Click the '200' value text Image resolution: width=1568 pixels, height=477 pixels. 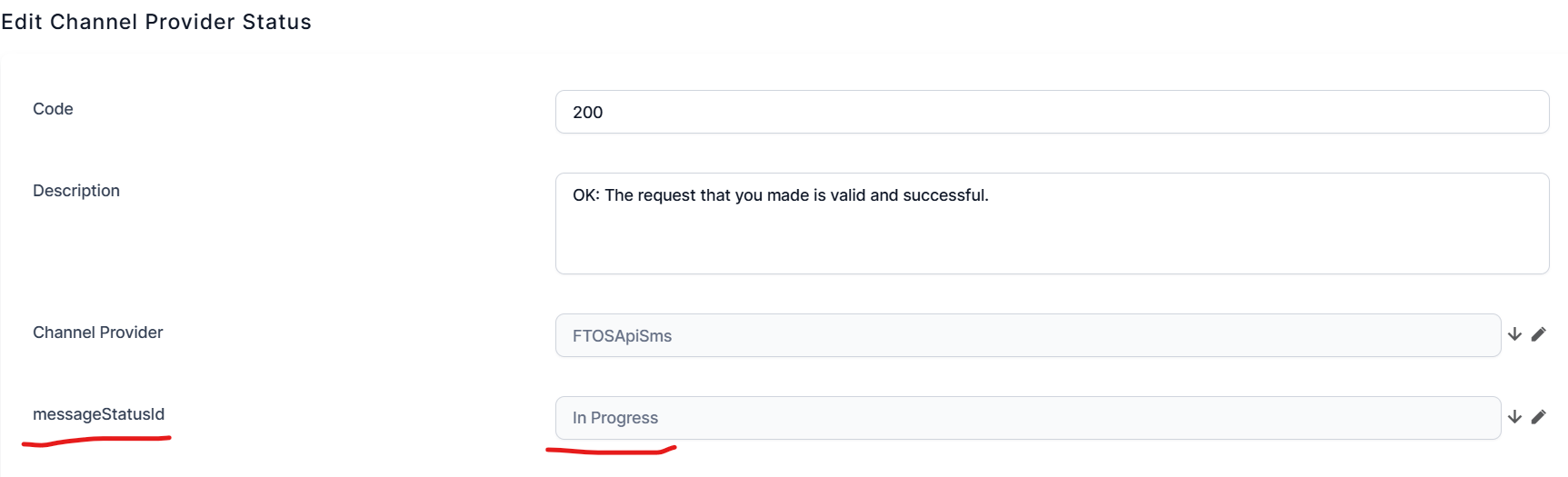click(x=588, y=113)
